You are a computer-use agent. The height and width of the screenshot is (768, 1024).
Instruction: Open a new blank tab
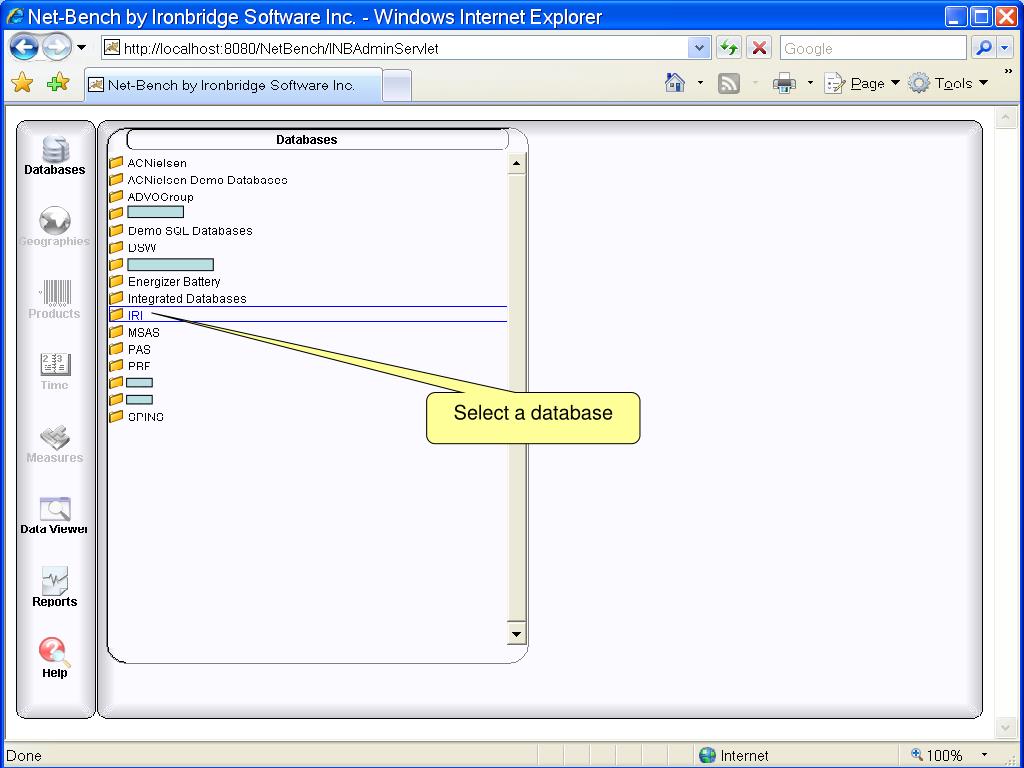[x=397, y=86]
